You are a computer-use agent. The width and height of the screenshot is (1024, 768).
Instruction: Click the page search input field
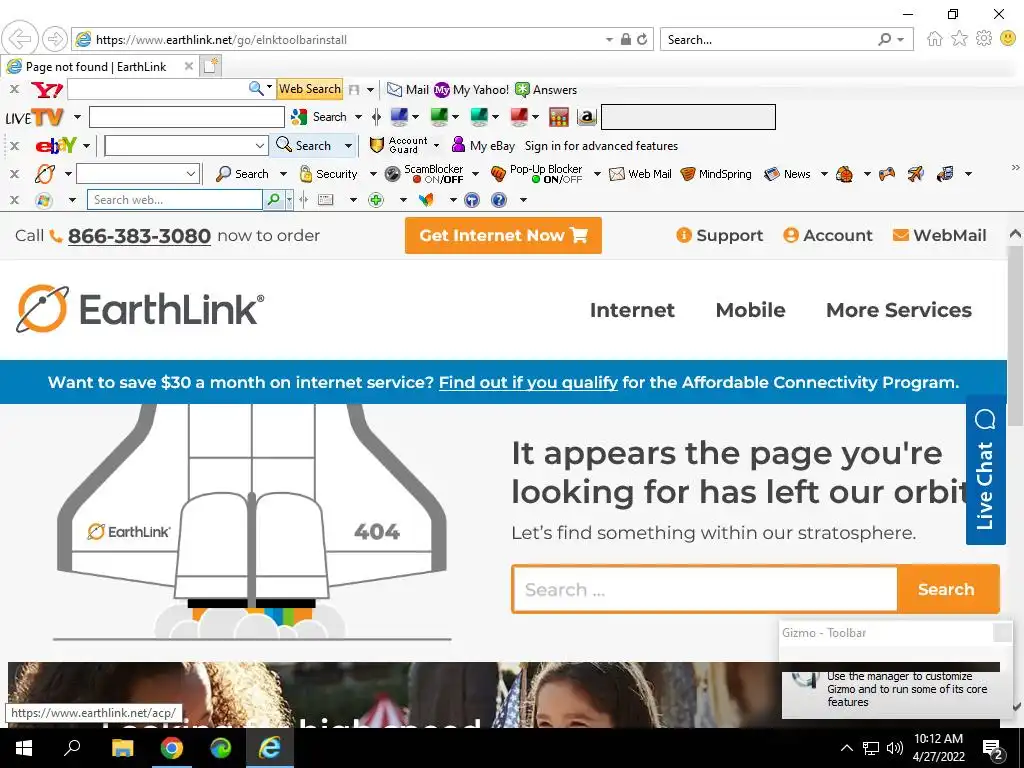(705, 589)
